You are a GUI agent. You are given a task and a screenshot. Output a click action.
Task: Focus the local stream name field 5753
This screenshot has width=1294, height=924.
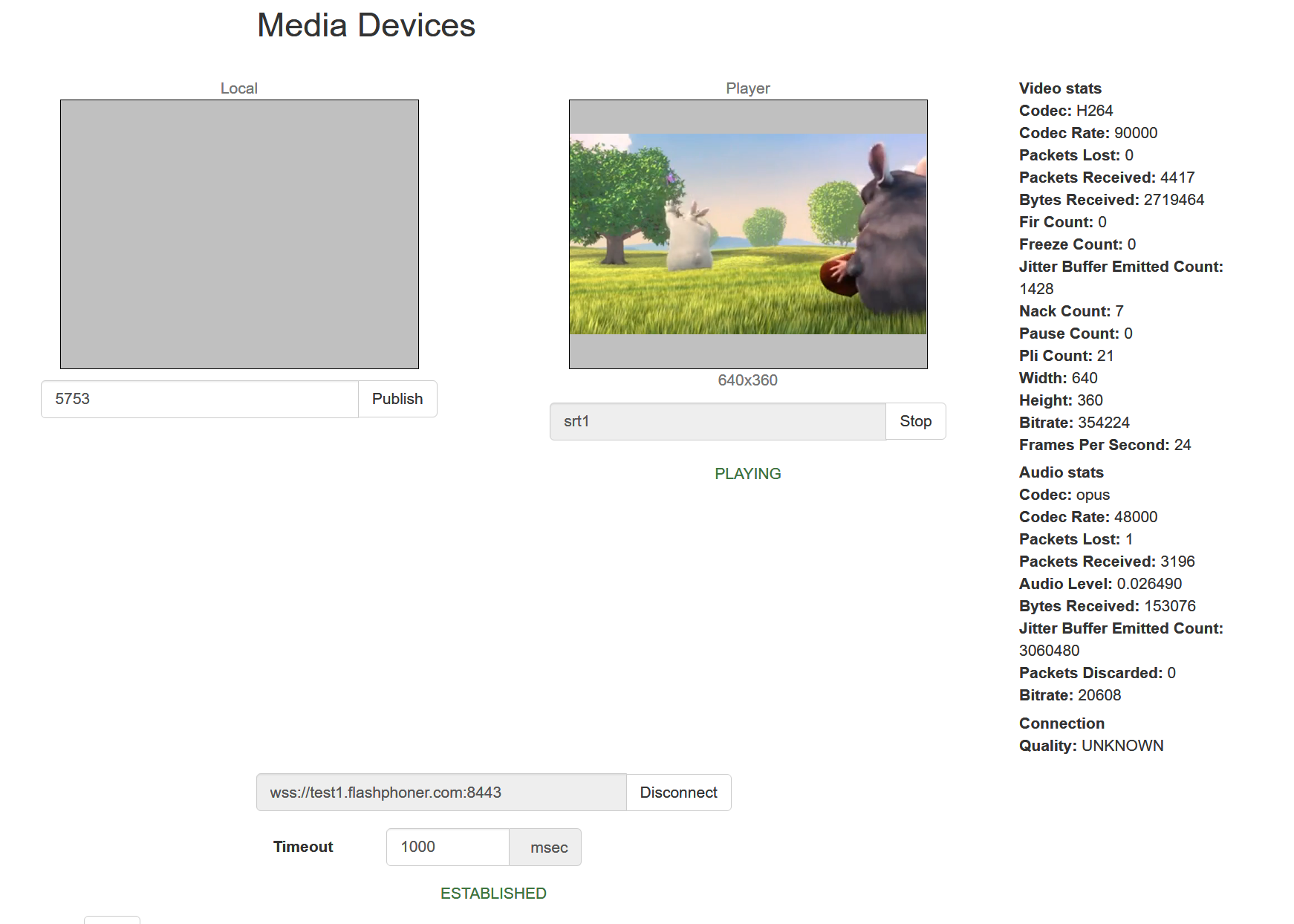coord(200,399)
